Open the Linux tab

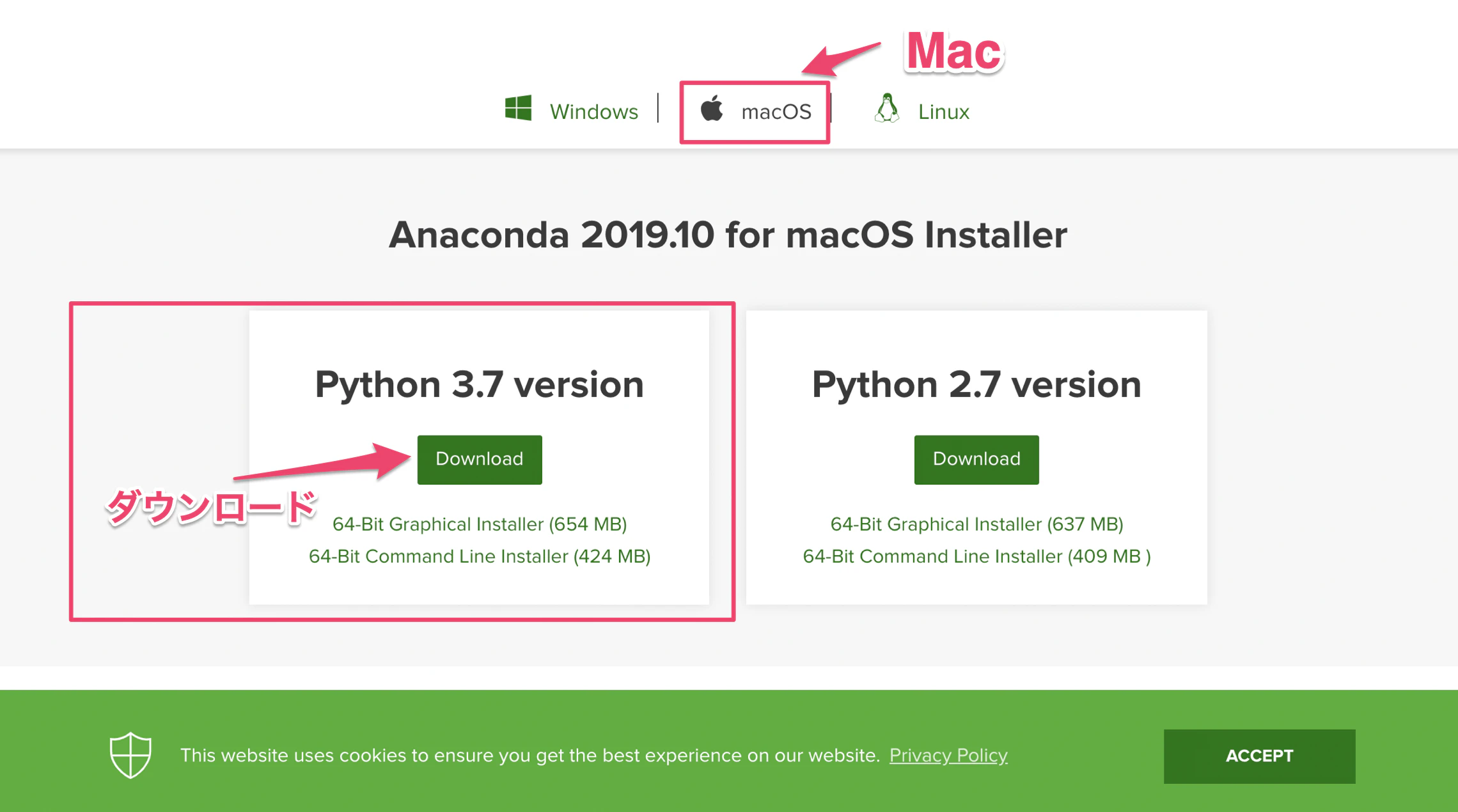pyautogui.click(x=921, y=110)
